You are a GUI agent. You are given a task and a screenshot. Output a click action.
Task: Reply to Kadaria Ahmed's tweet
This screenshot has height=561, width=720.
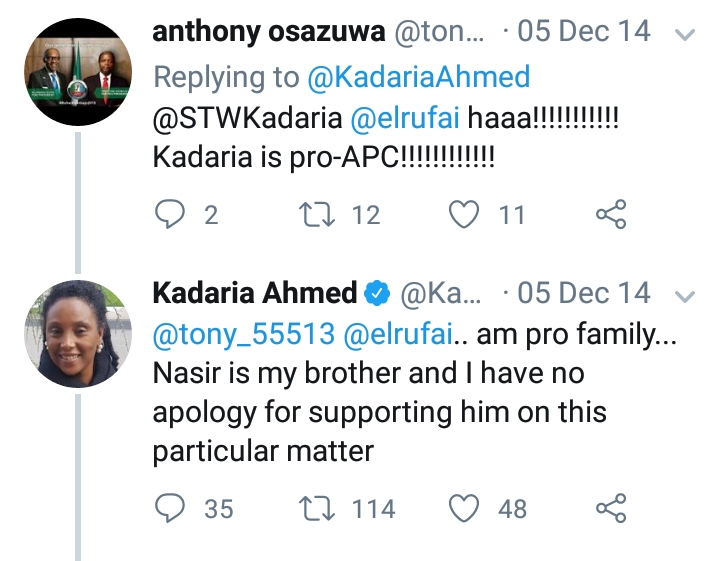[173, 509]
